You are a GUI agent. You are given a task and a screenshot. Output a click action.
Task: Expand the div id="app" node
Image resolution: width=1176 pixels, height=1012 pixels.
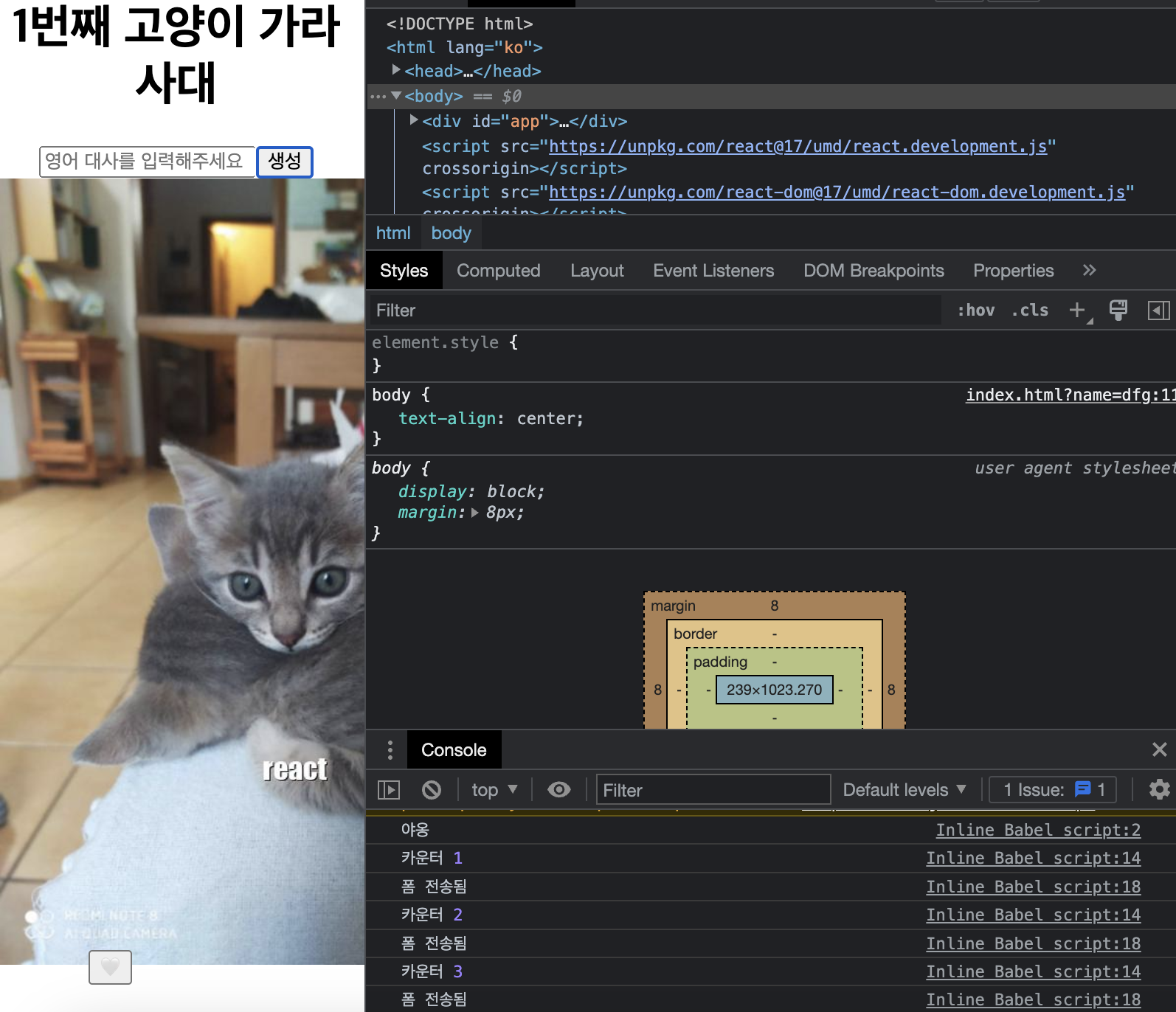click(415, 119)
